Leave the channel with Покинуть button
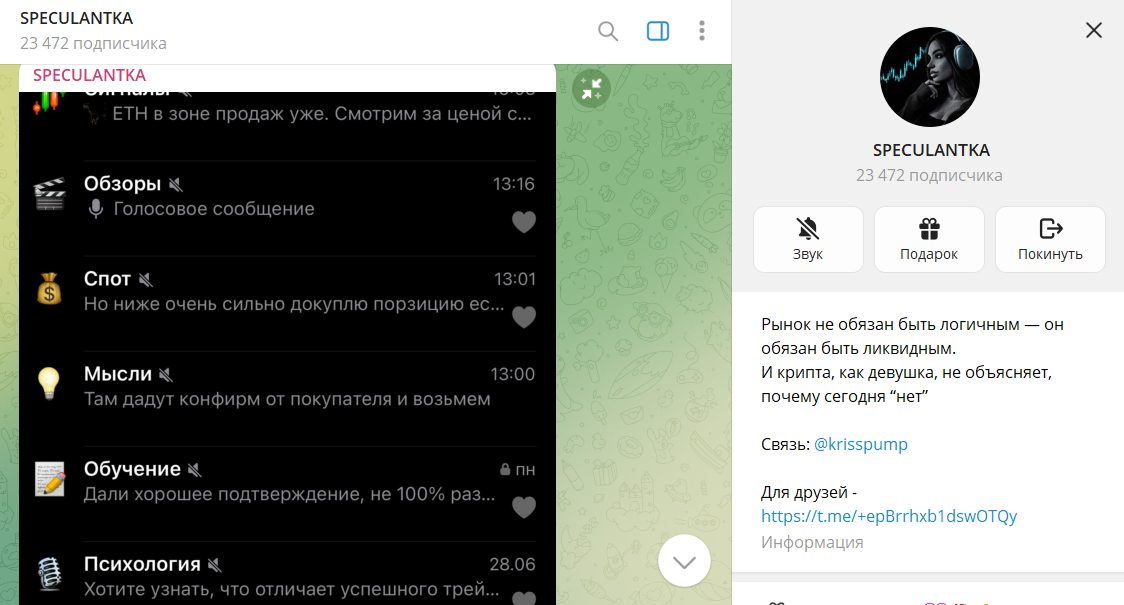This screenshot has width=1124, height=605. pos(1050,239)
